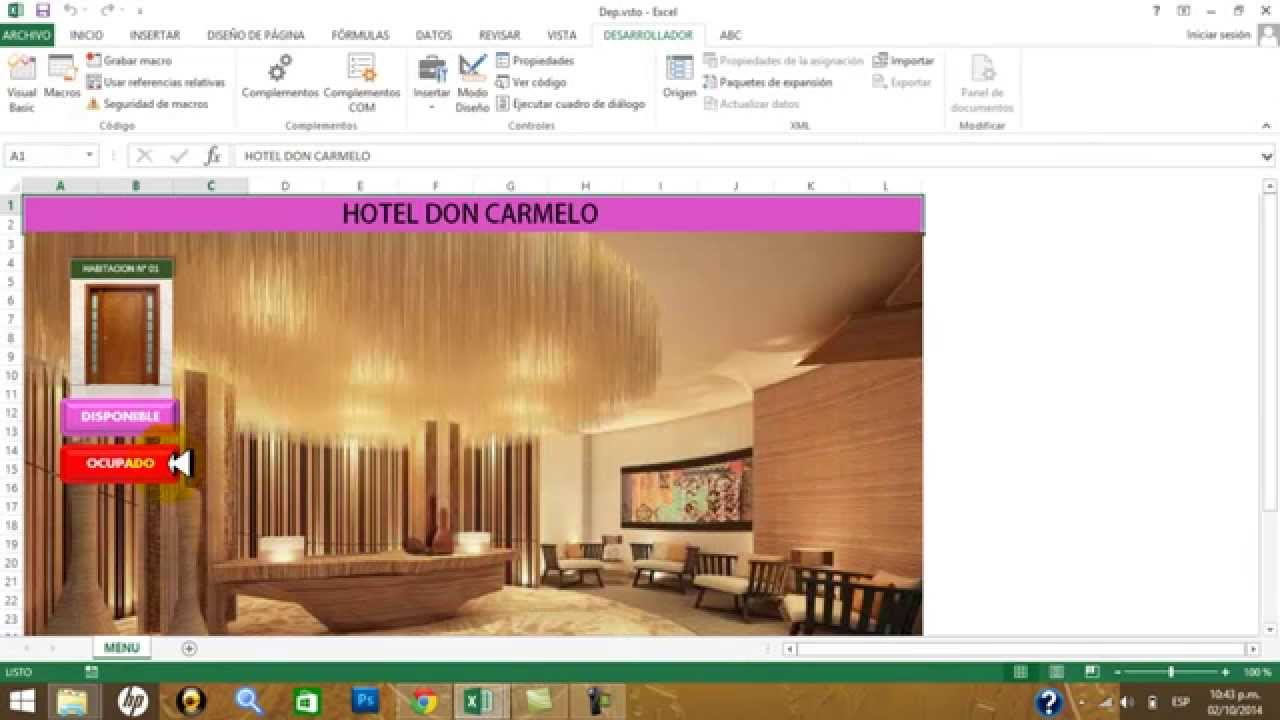Click Iniciar sesión link
The height and width of the screenshot is (720, 1280).
click(1218, 35)
